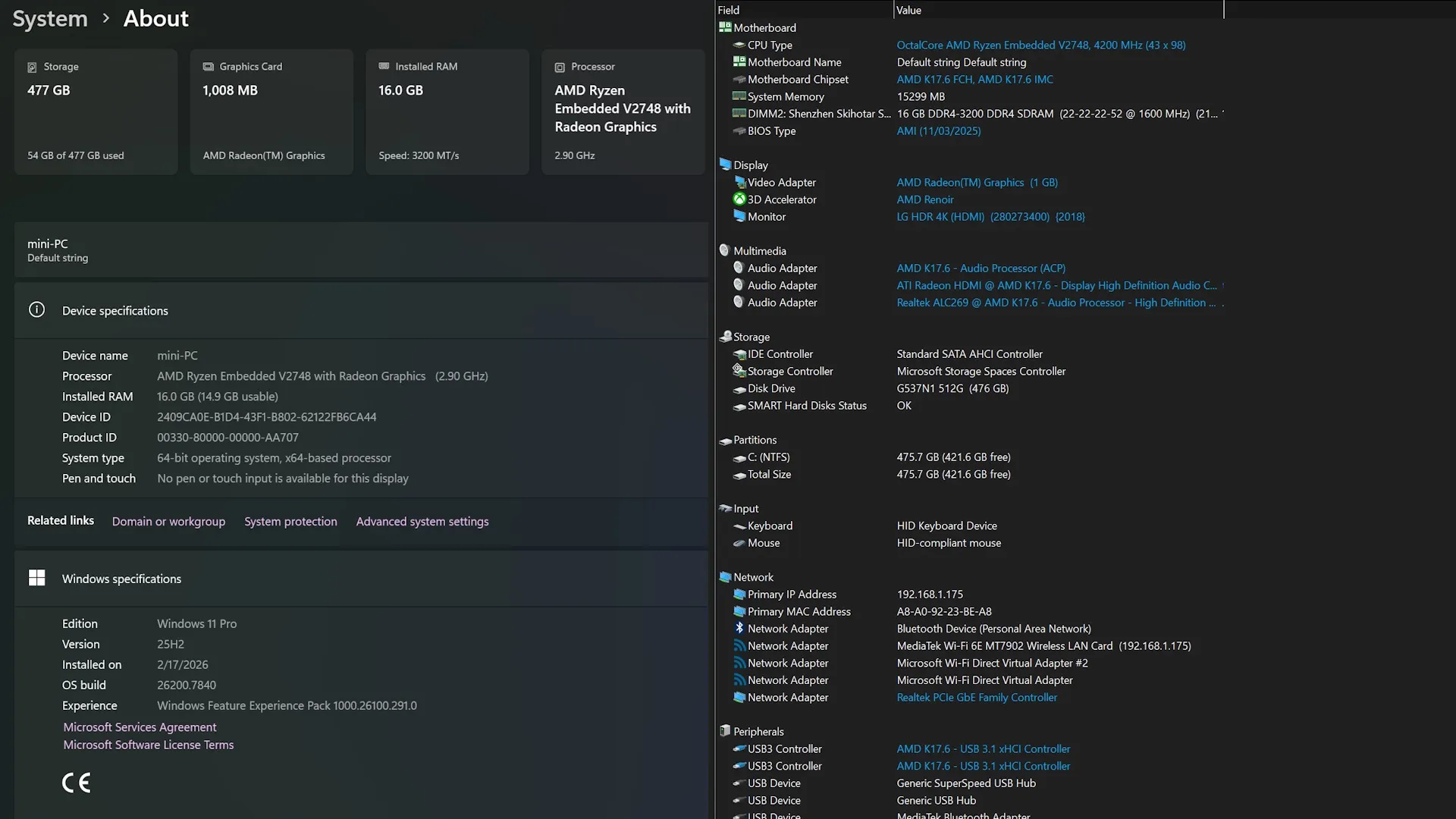Click the Motherboard category icon
The height and width of the screenshot is (819, 1456).
pyautogui.click(x=725, y=27)
